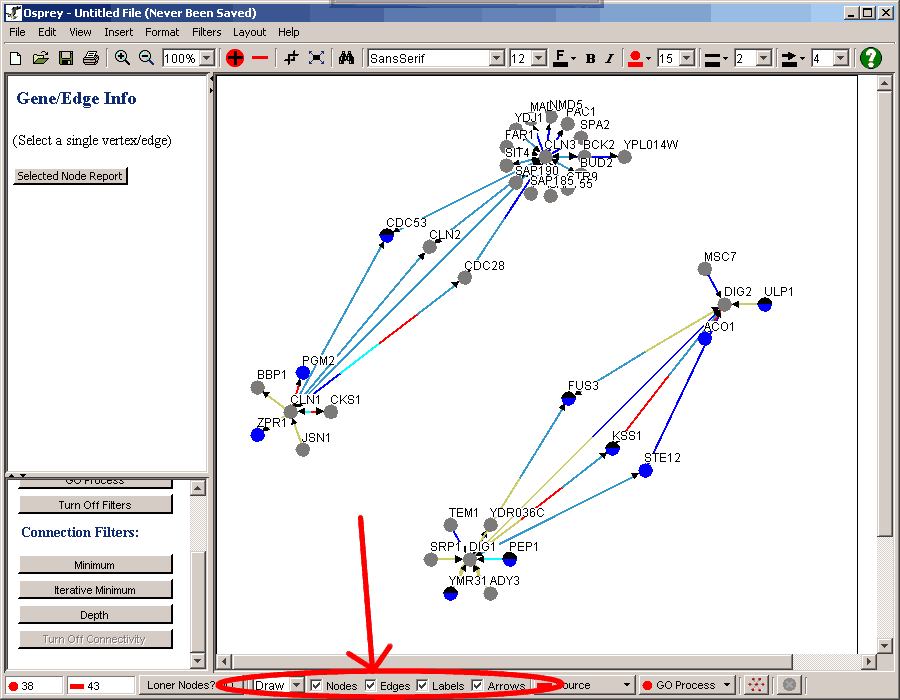Click the binoculars Find icon

[x=346, y=58]
